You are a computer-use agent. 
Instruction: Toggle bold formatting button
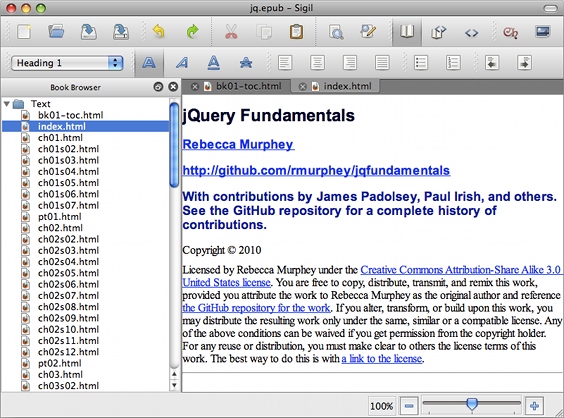click(x=149, y=63)
